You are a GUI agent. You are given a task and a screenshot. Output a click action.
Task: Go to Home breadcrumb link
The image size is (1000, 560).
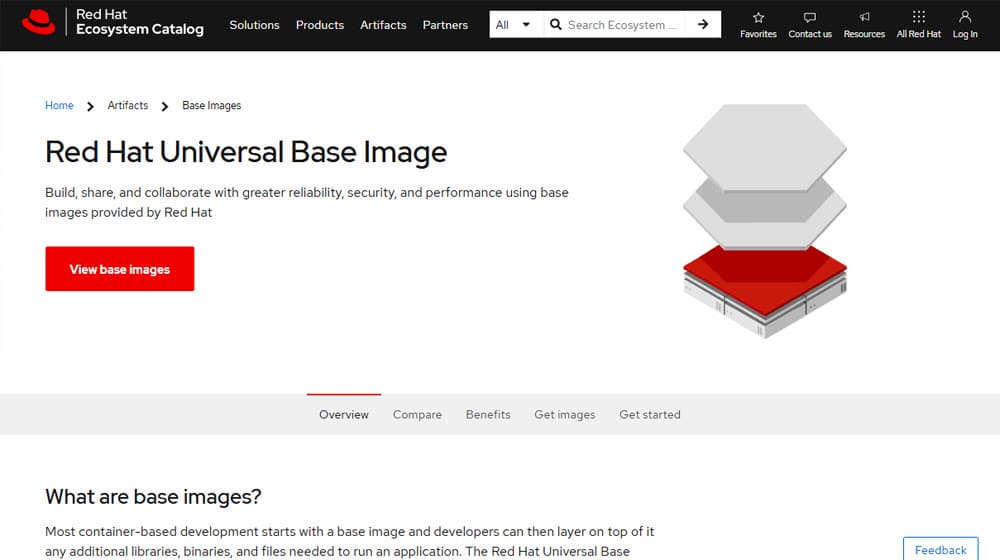pos(59,106)
